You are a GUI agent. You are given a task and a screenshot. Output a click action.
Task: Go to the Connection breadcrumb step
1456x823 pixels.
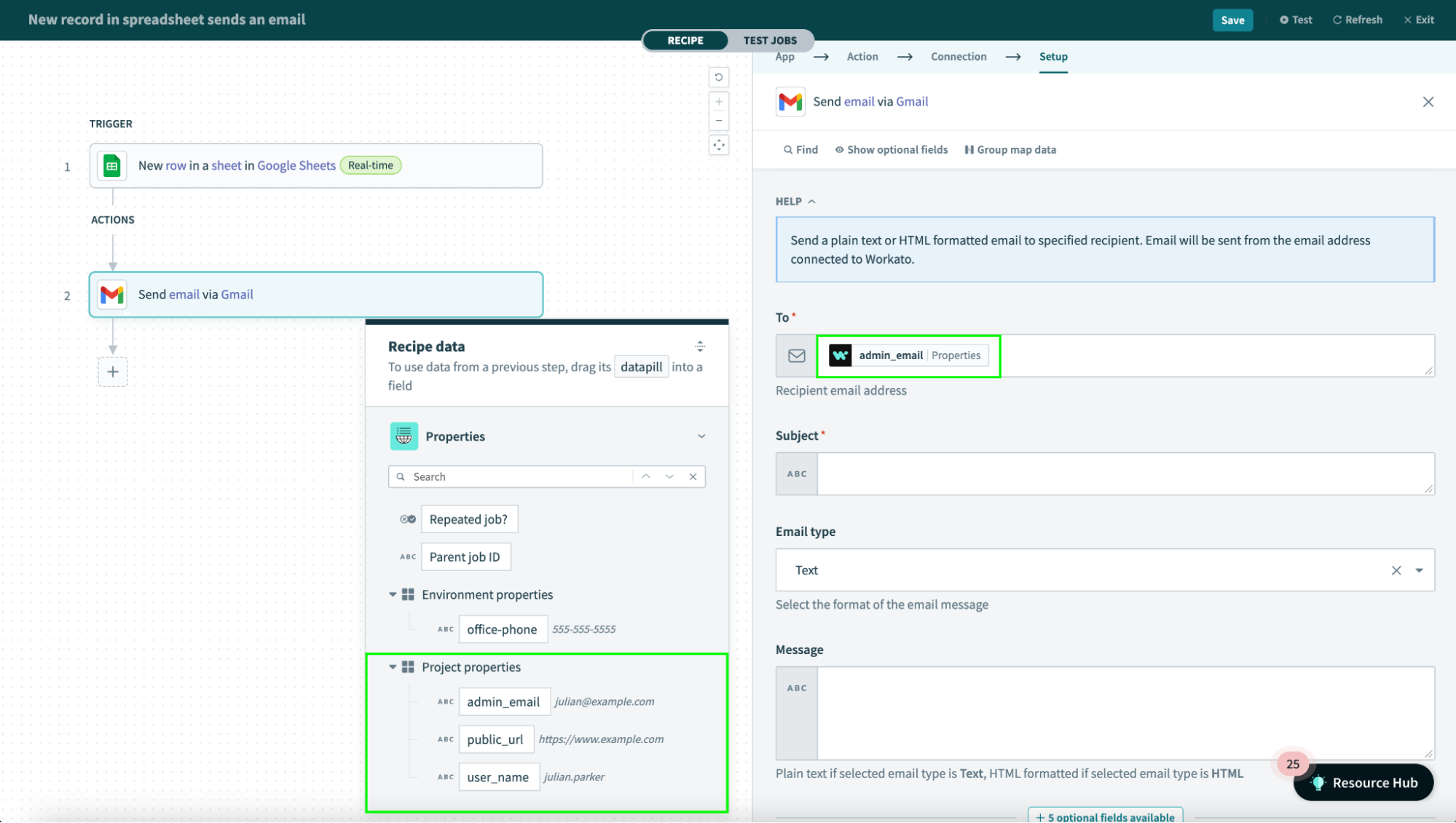pos(959,56)
